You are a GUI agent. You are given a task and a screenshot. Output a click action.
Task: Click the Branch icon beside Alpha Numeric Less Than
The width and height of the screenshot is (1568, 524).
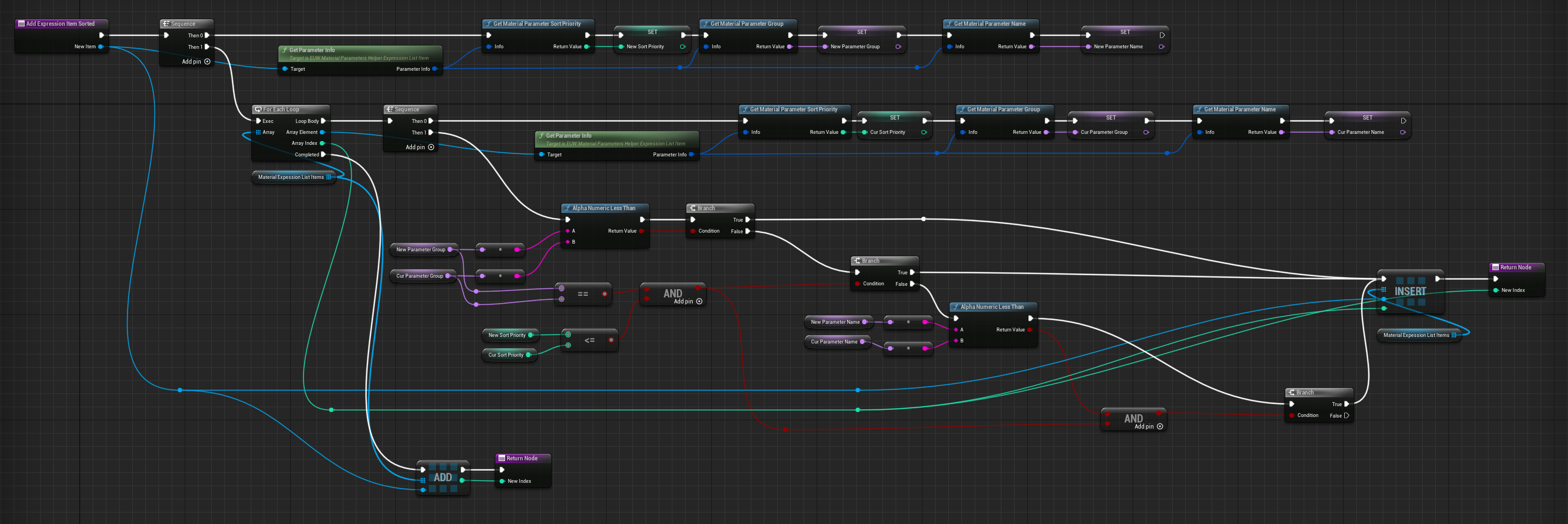click(693, 208)
